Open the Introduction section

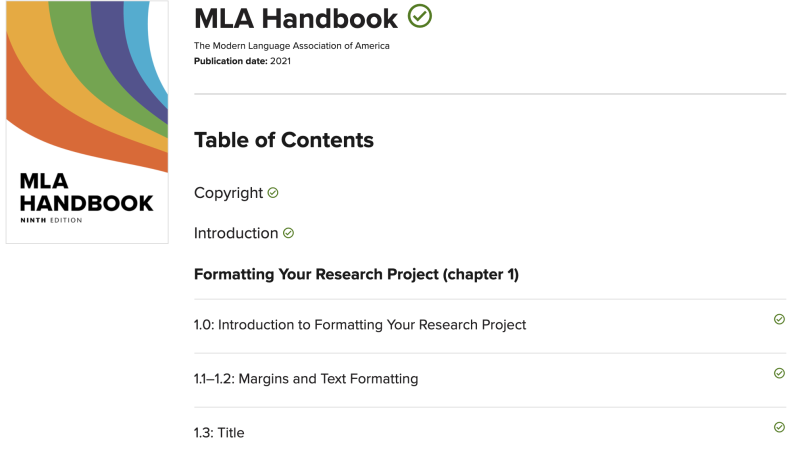[x=236, y=233]
